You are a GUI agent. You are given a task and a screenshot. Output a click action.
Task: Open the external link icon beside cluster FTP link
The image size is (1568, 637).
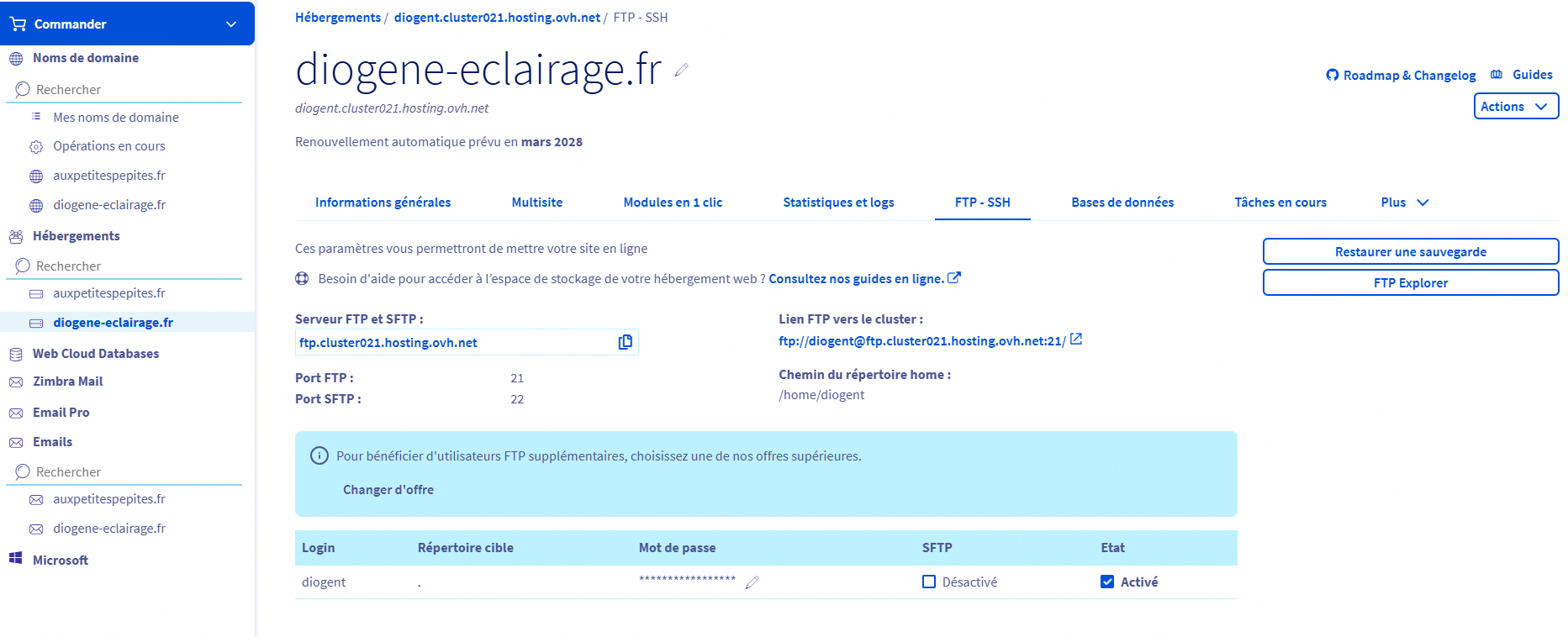(x=1076, y=340)
